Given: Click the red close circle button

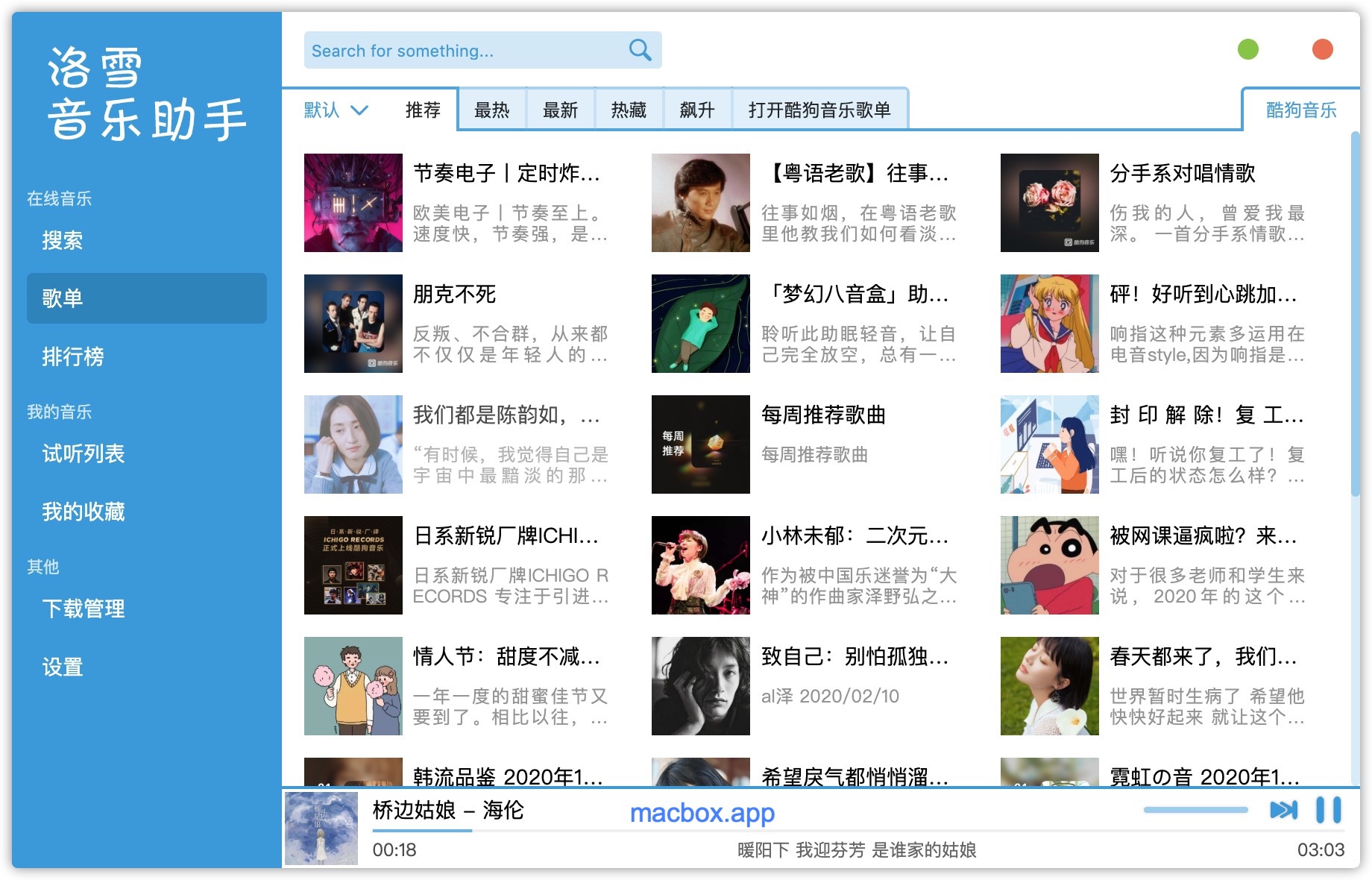Looking at the screenshot, I should pos(1323,49).
